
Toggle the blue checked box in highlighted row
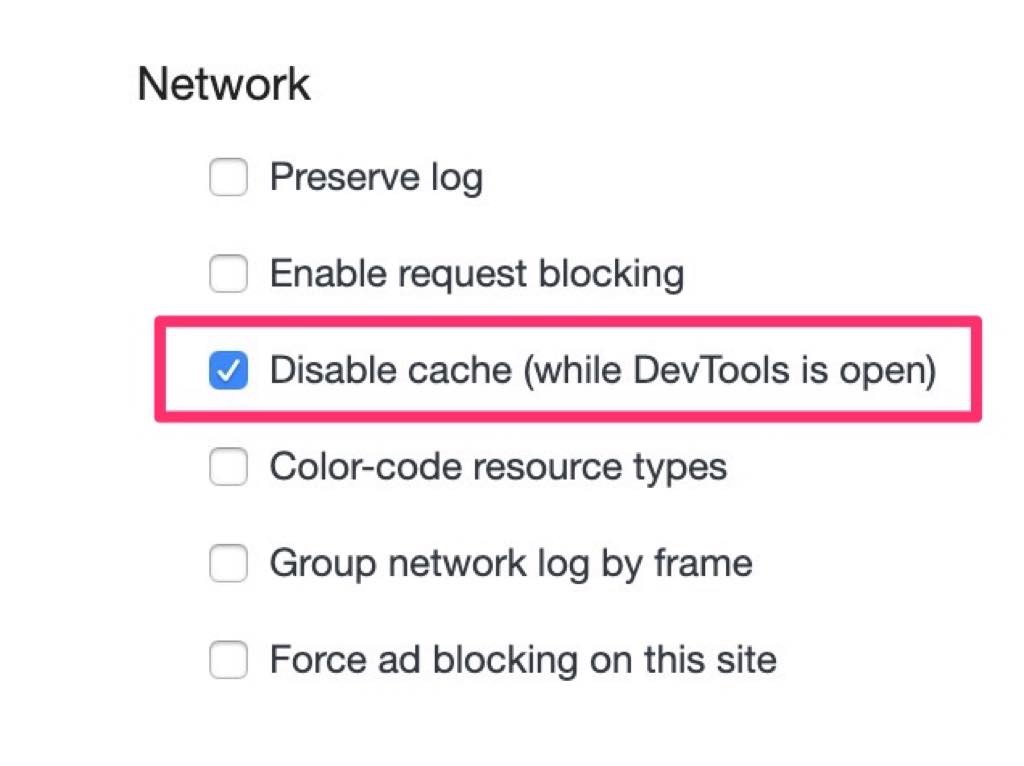pyautogui.click(x=228, y=372)
